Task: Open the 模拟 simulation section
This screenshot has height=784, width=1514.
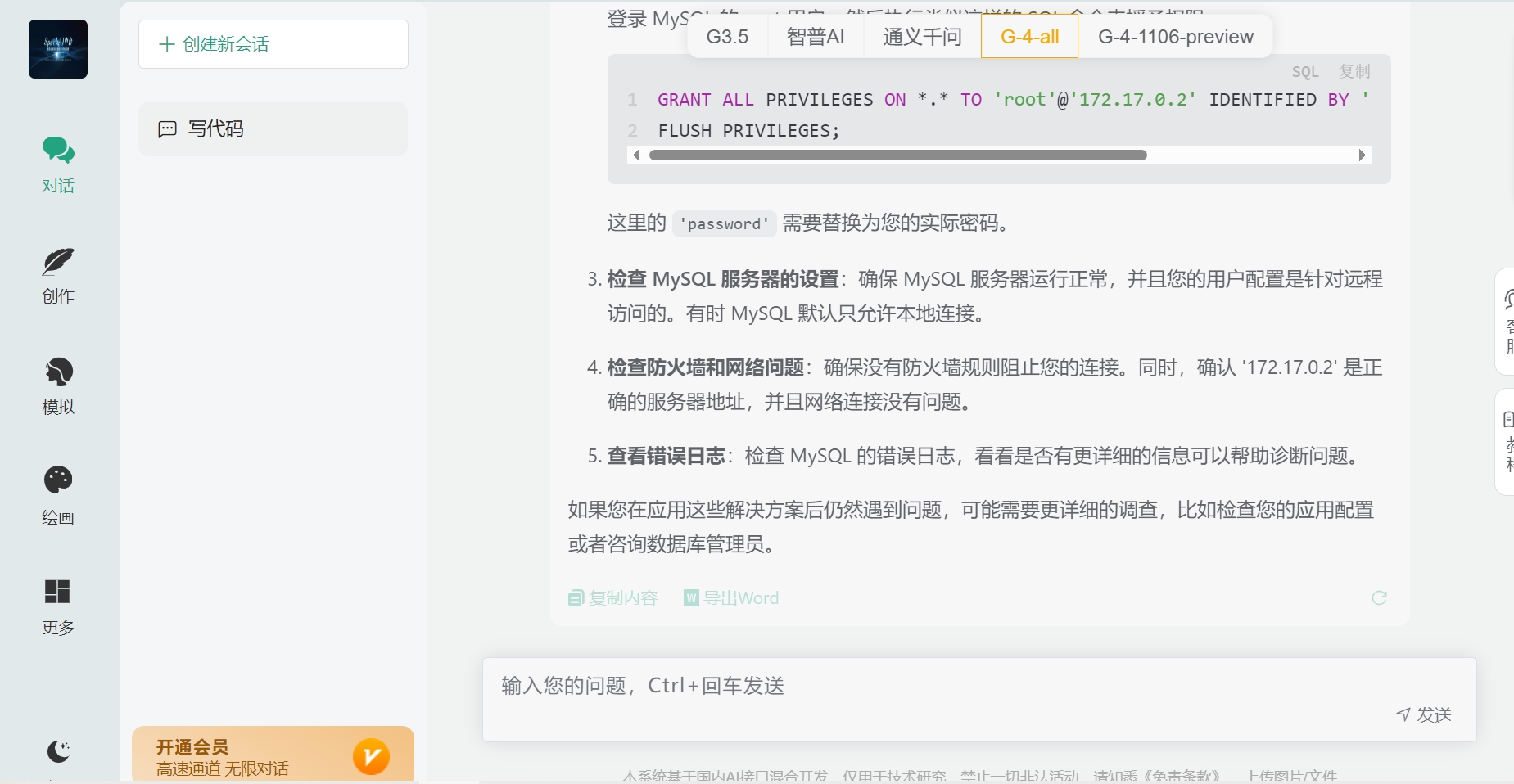Action: pos(57,385)
